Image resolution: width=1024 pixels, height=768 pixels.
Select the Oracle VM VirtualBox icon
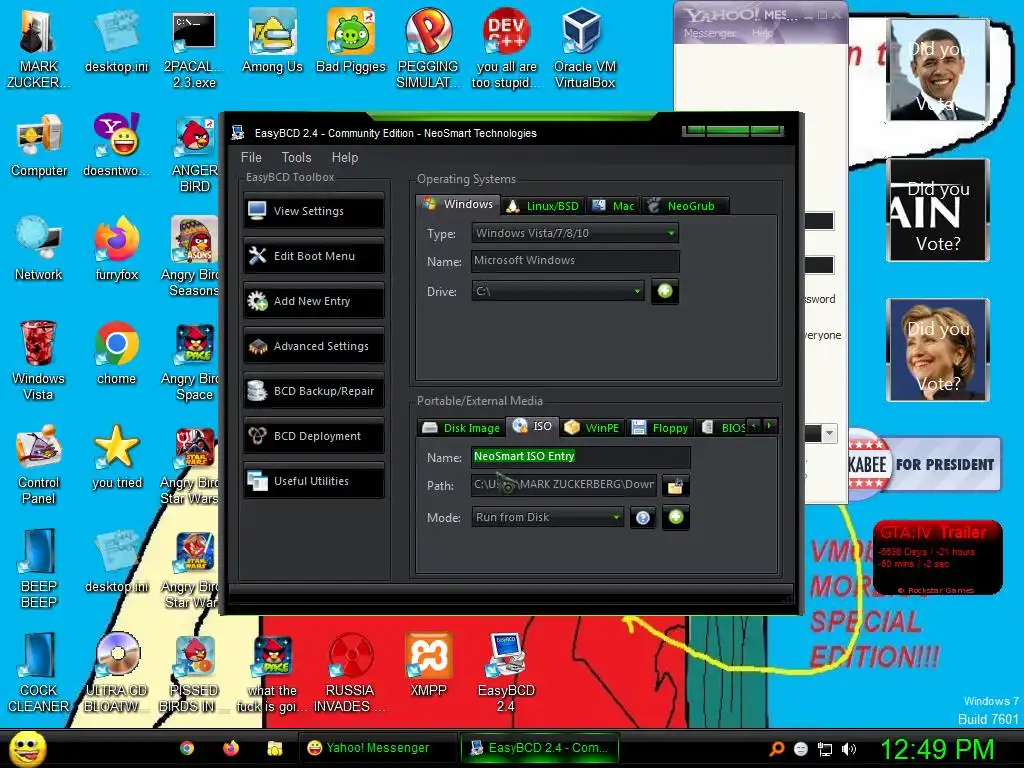584,48
